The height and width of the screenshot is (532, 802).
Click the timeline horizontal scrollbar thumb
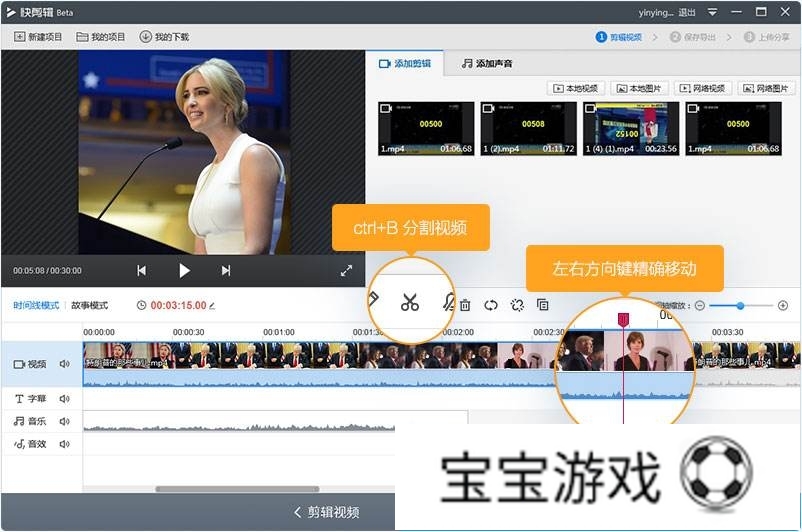click(237, 489)
